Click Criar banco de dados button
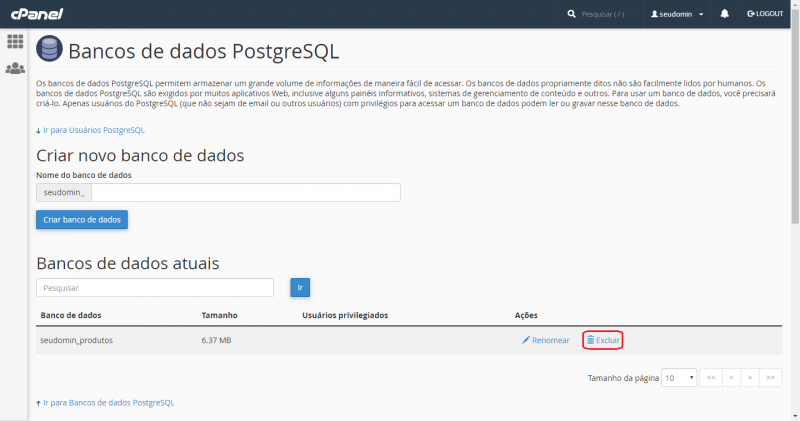This screenshot has width=800, height=421. pyautogui.click(x=82, y=219)
